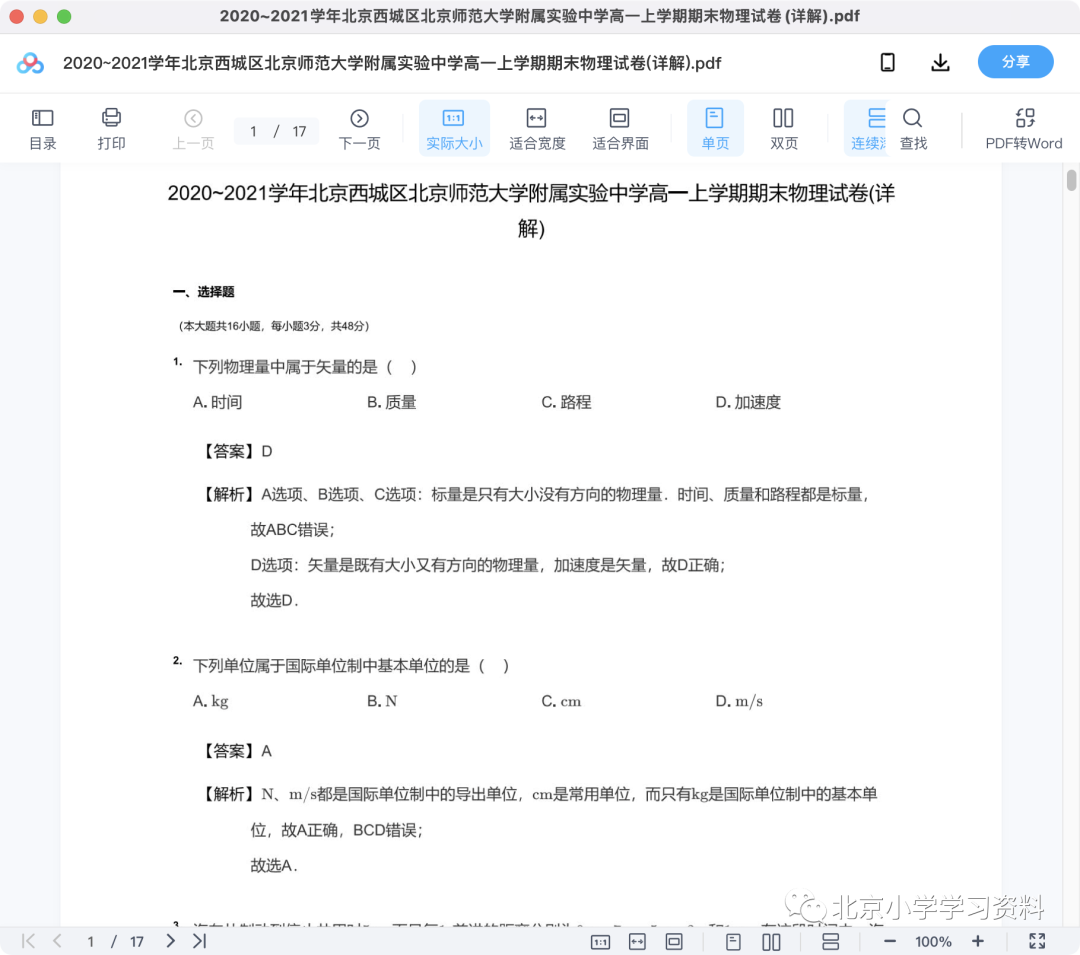The height and width of the screenshot is (955, 1080).
Task: Click 【答案】A text for question 2
Action: tap(236, 751)
